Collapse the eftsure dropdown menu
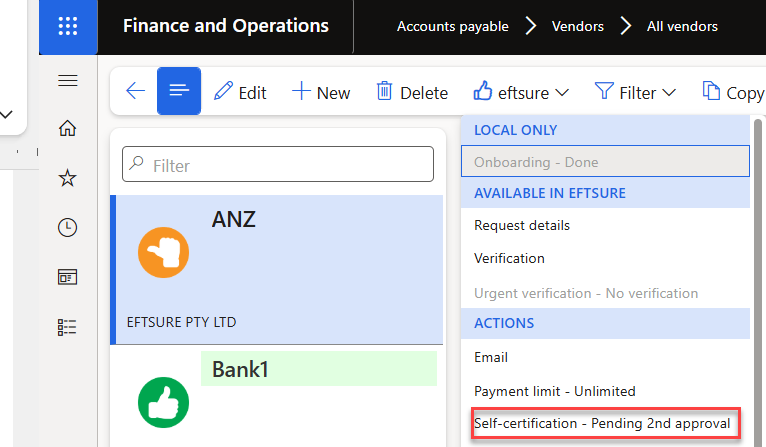 click(521, 92)
